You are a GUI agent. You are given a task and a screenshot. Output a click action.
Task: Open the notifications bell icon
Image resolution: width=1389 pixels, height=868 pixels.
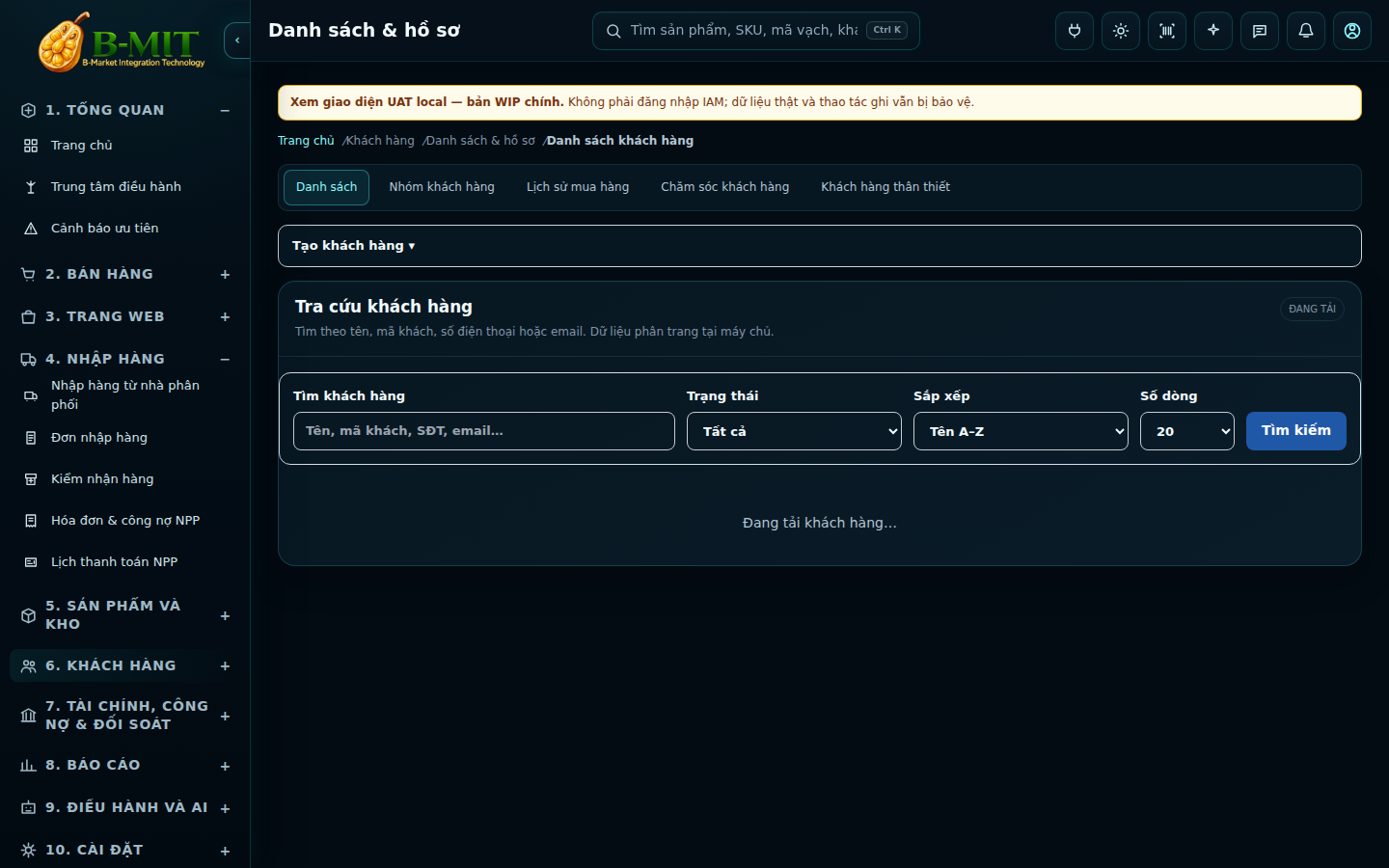[x=1306, y=31]
